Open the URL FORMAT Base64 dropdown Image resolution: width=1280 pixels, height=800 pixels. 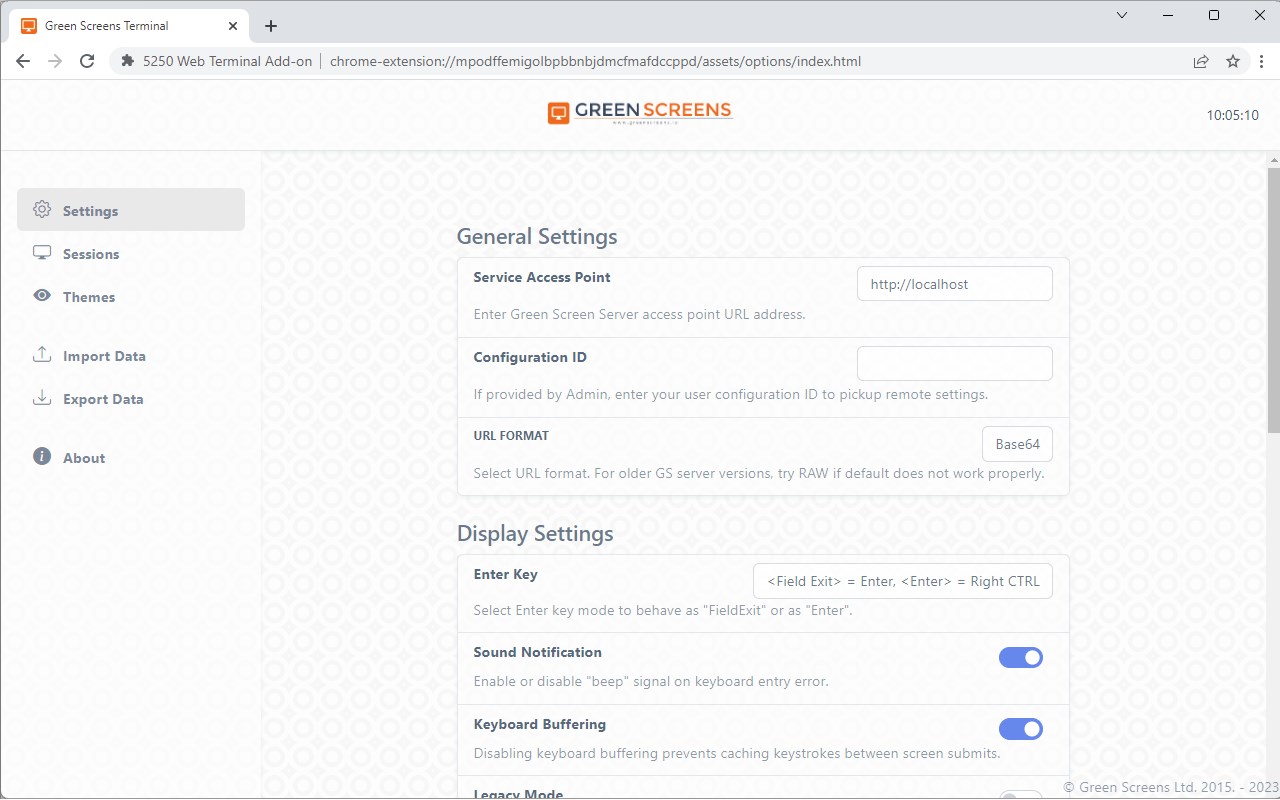pos(1017,444)
